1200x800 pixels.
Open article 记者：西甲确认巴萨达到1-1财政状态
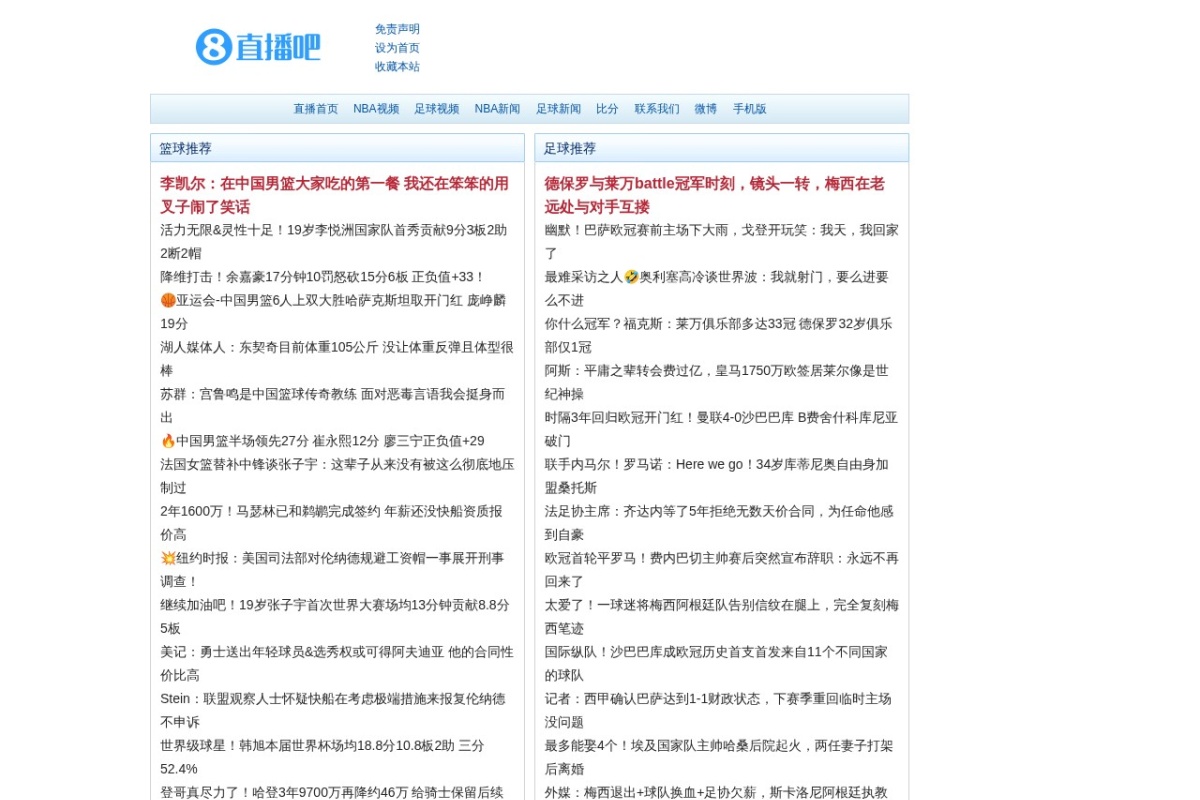[x=718, y=710]
